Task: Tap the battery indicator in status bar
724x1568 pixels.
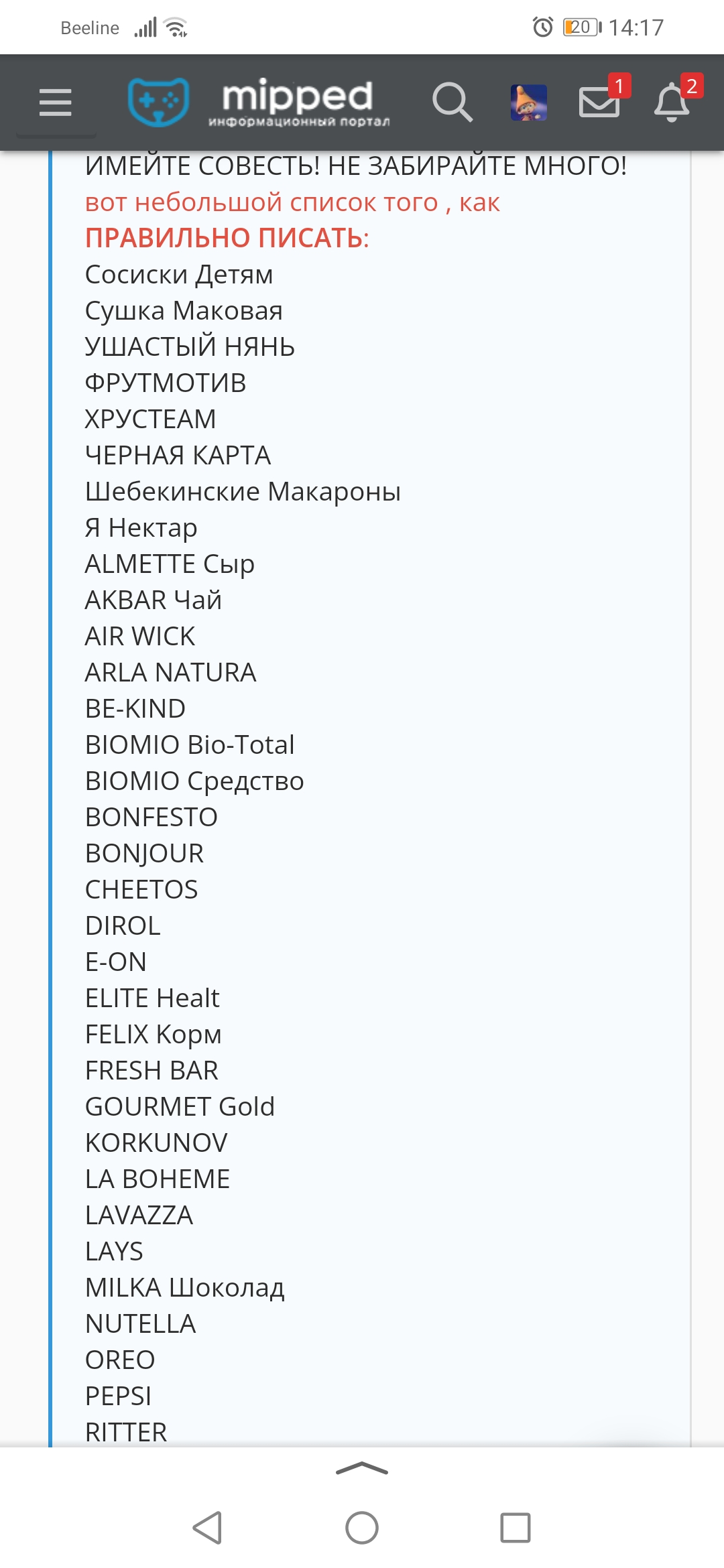Action: 583,27
